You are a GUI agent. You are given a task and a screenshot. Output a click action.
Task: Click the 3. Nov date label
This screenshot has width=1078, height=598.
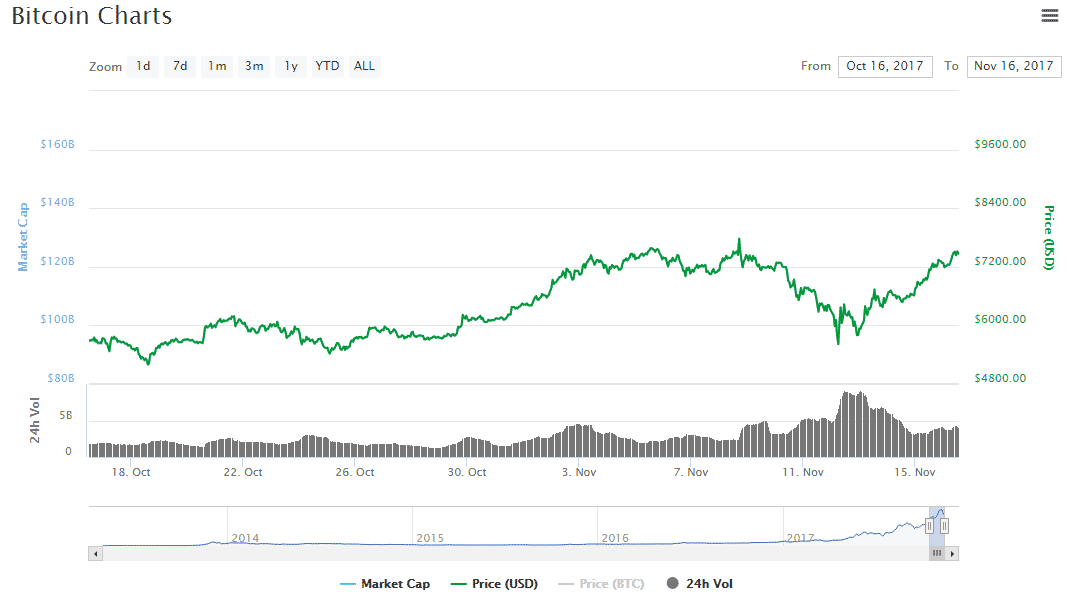[579, 472]
